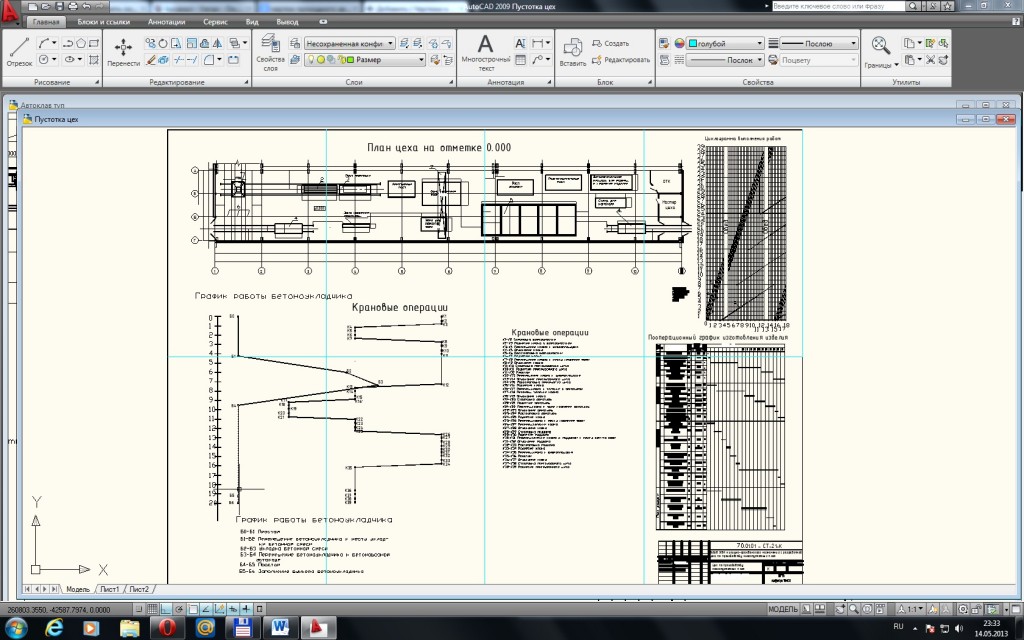The height and width of the screenshot is (640, 1024).
Task: Pick the erase tool in Редактирование
Action: pyautogui.click(x=150, y=60)
